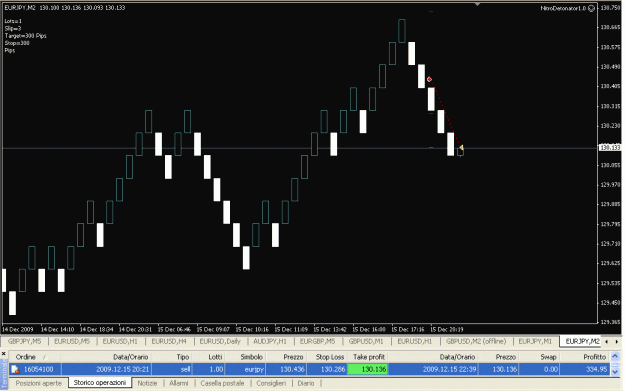
Task: Click the current price label 130.133
Action: (610, 147)
